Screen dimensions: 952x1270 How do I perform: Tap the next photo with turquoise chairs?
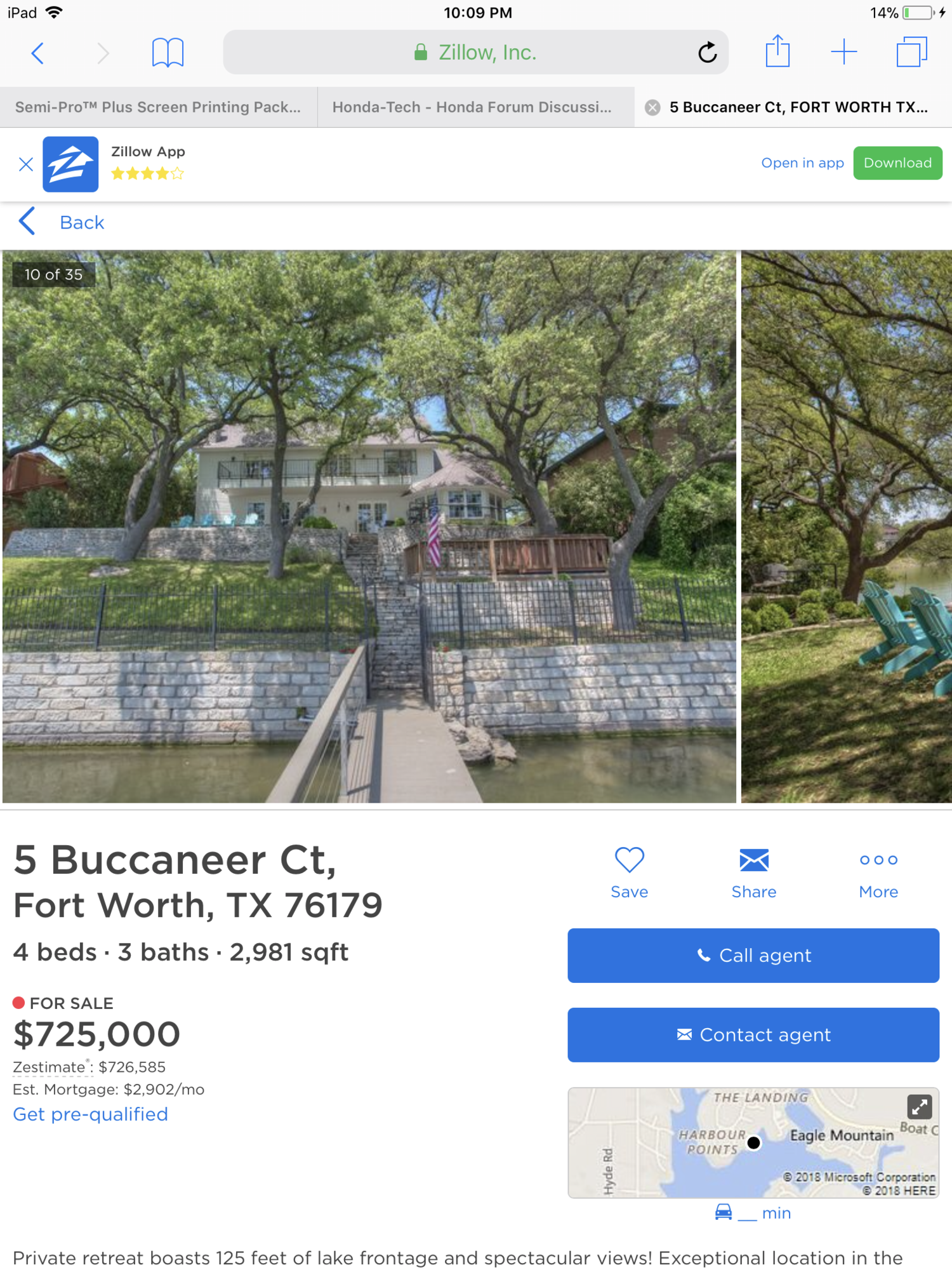pyautogui.click(x=847, y=527)
